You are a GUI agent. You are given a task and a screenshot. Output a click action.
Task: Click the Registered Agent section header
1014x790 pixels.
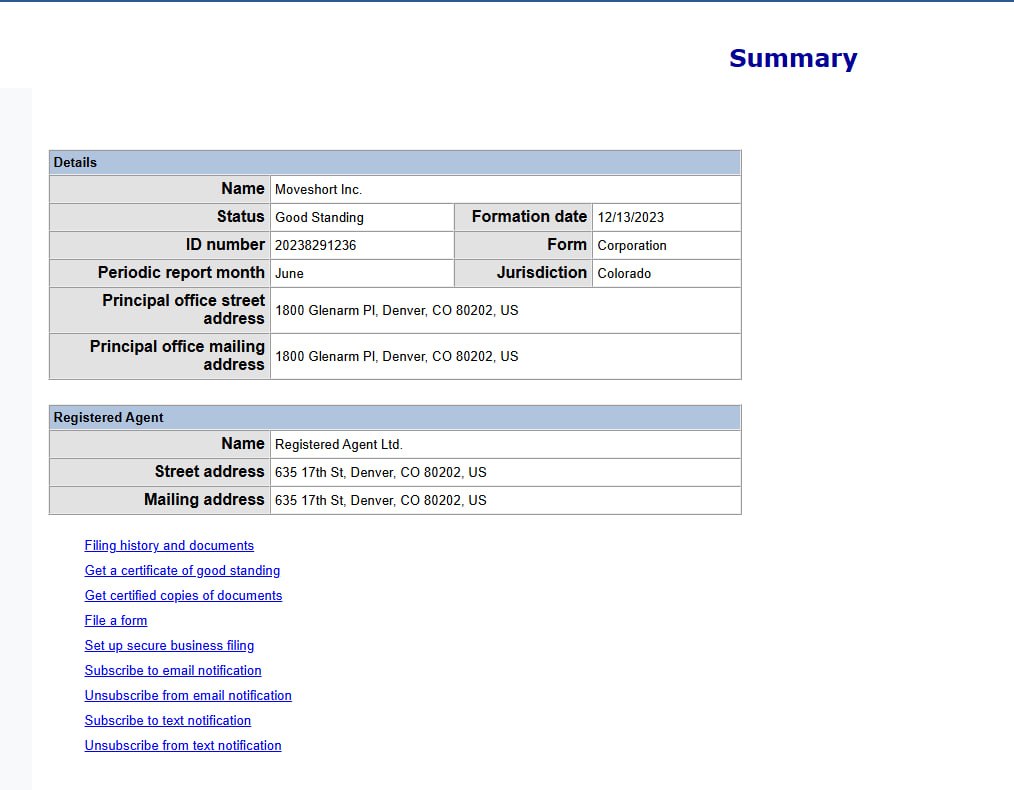(395, 418)
